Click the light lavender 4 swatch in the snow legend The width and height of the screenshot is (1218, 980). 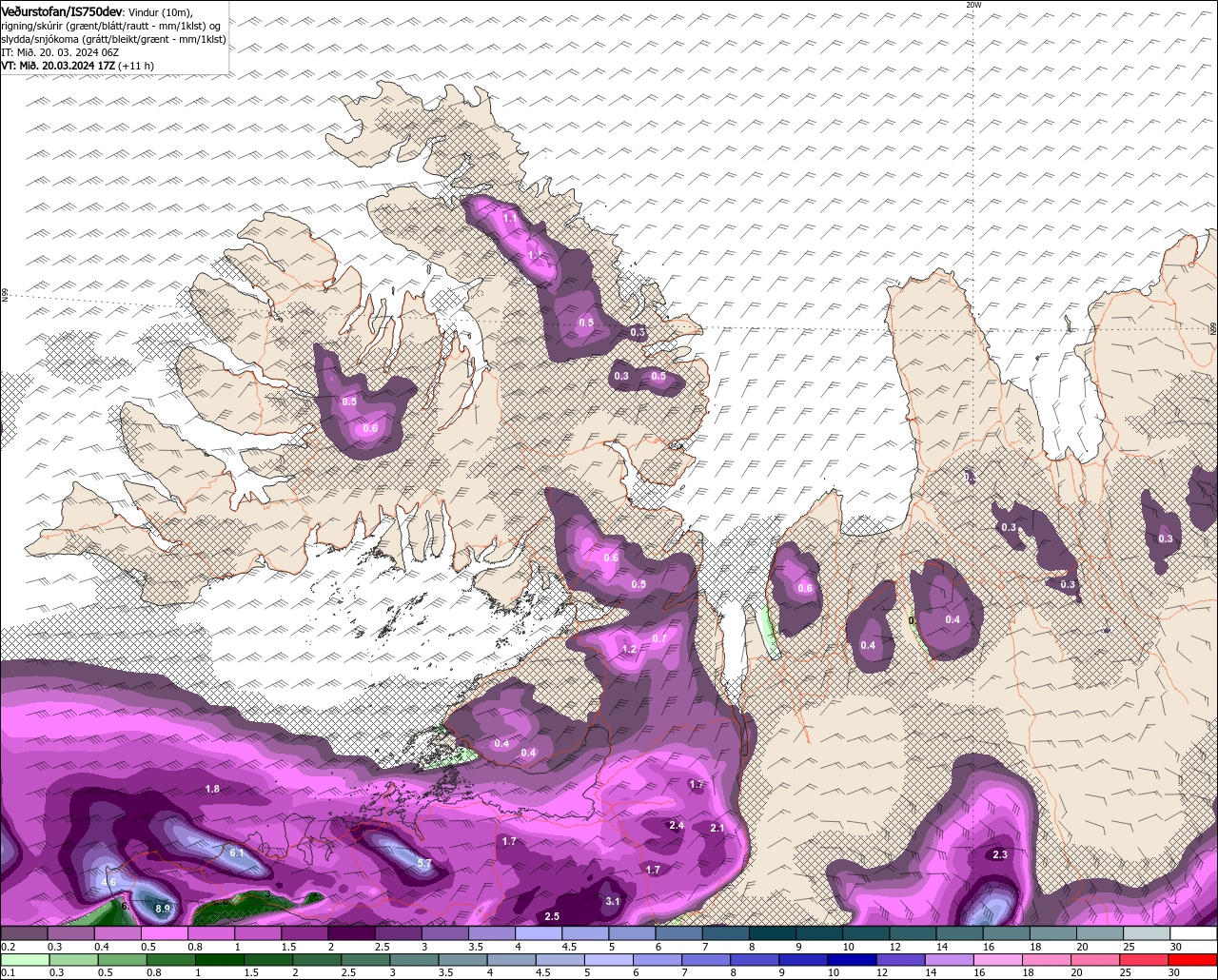coord(539,933)
